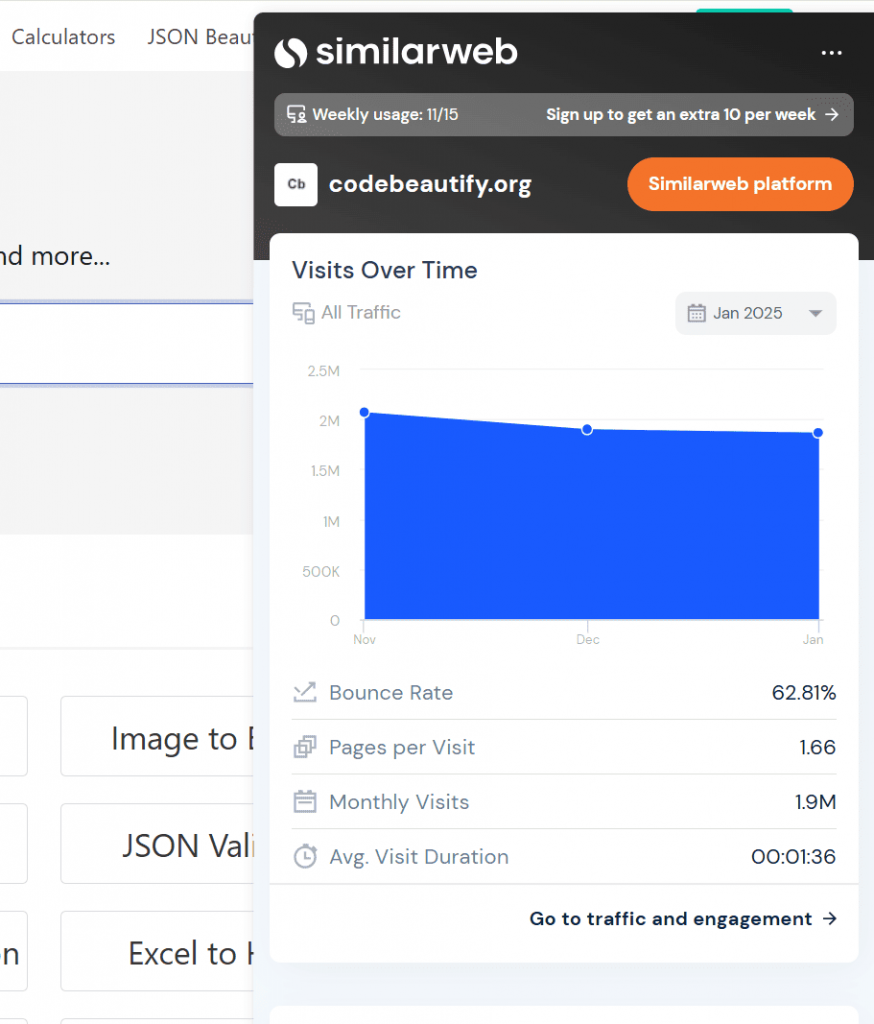The height and width of the screenshot is (1024, 874).
Task: Click the All Traffic devices icon
Action: point(303,313)
